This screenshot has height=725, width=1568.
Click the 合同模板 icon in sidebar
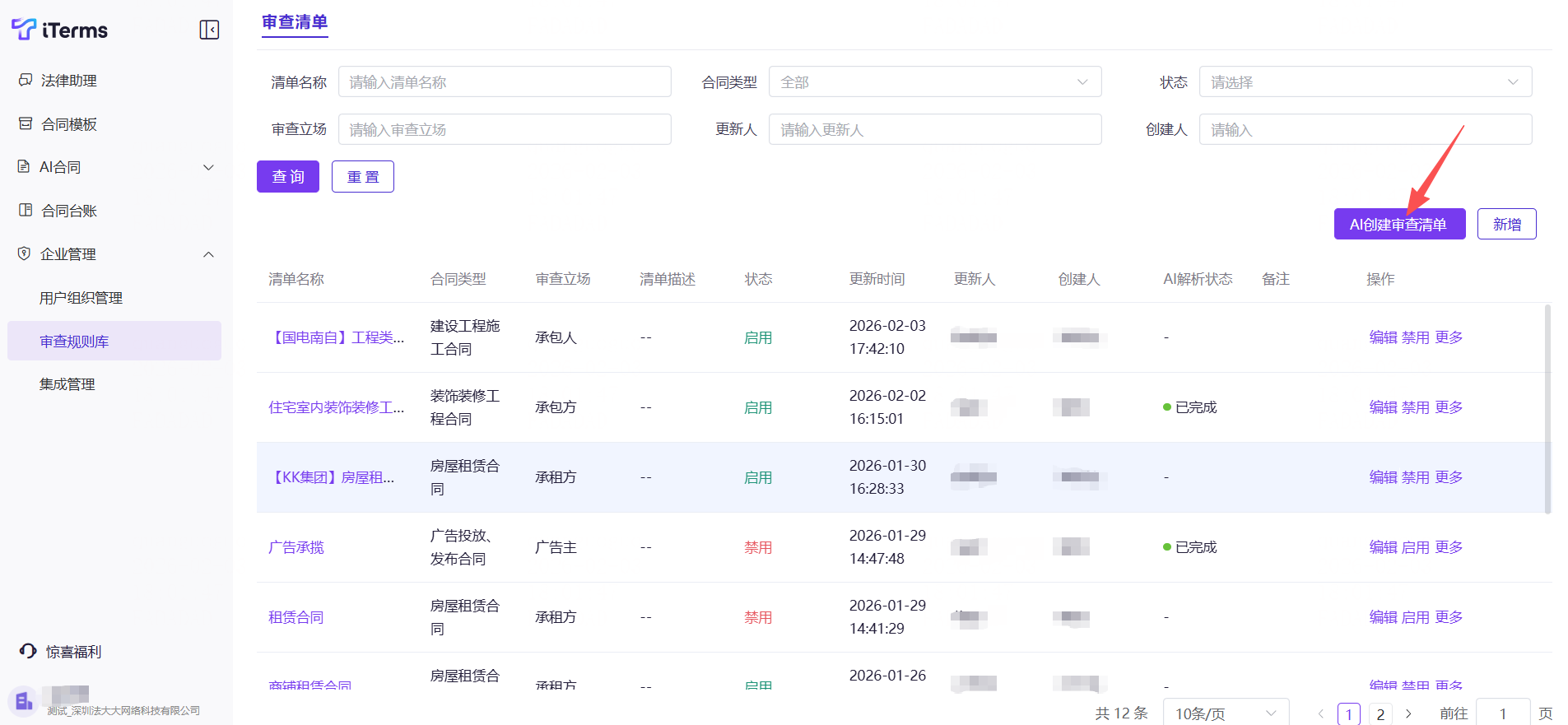(26, 123)
